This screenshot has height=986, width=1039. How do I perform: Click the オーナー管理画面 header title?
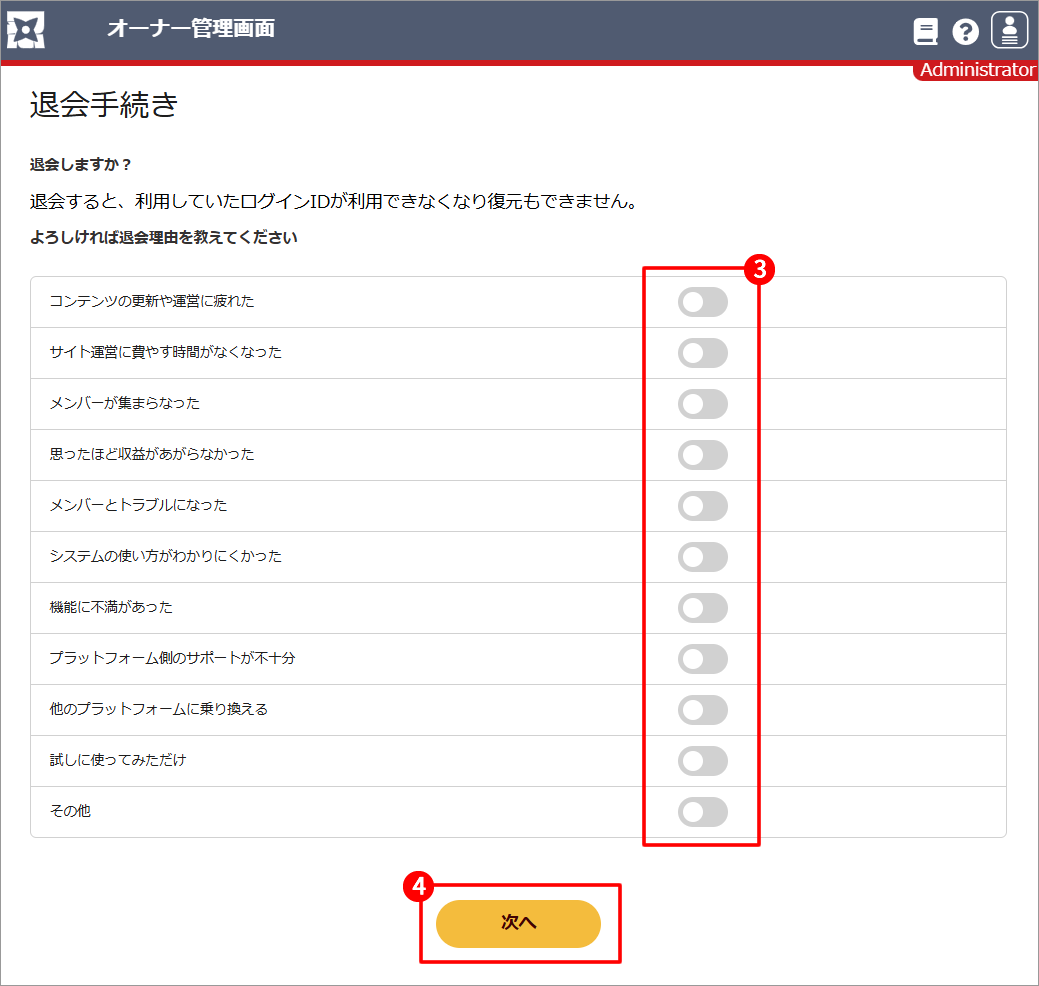(x=190, y=29)
